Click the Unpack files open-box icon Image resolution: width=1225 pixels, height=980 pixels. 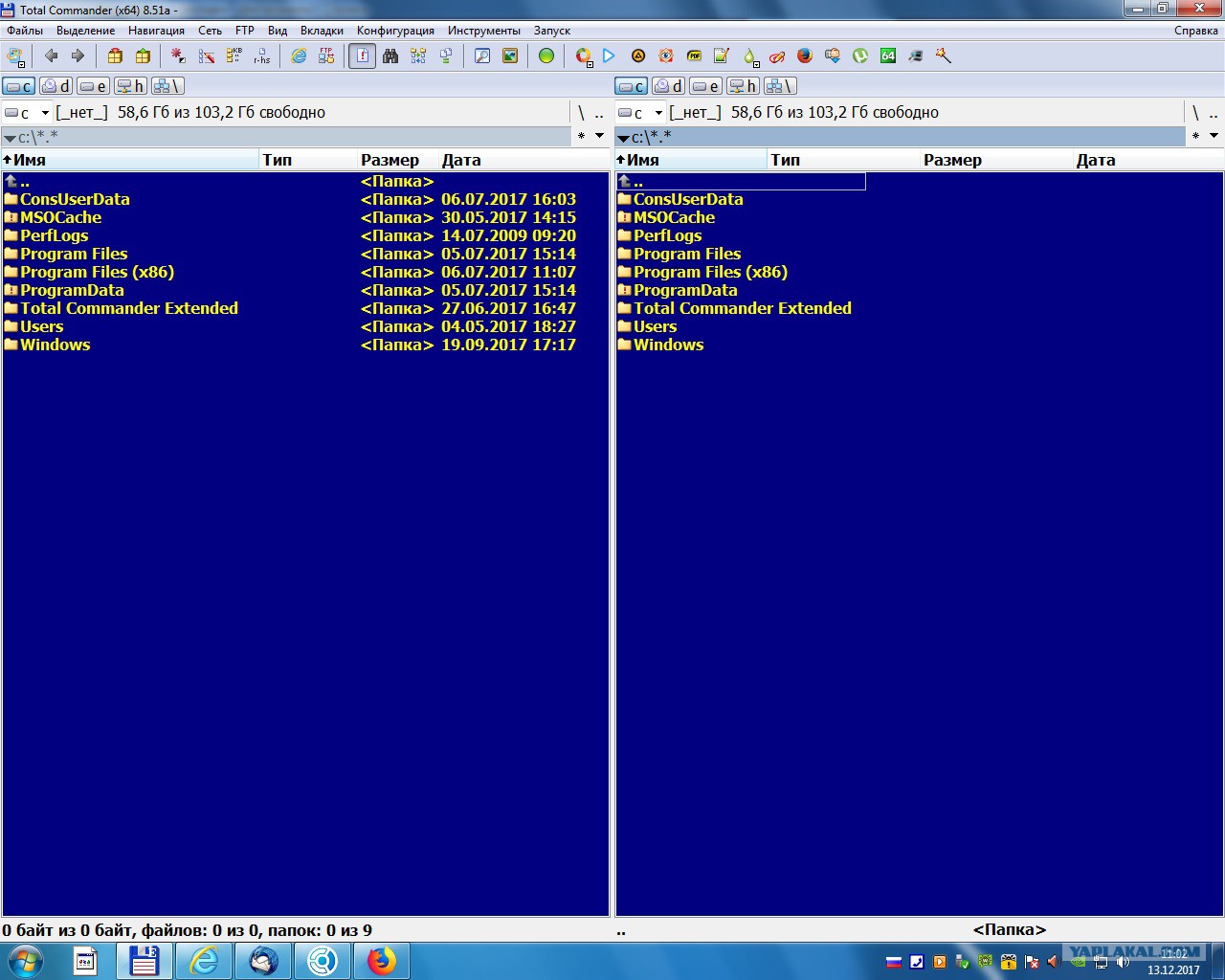[143, 56]
